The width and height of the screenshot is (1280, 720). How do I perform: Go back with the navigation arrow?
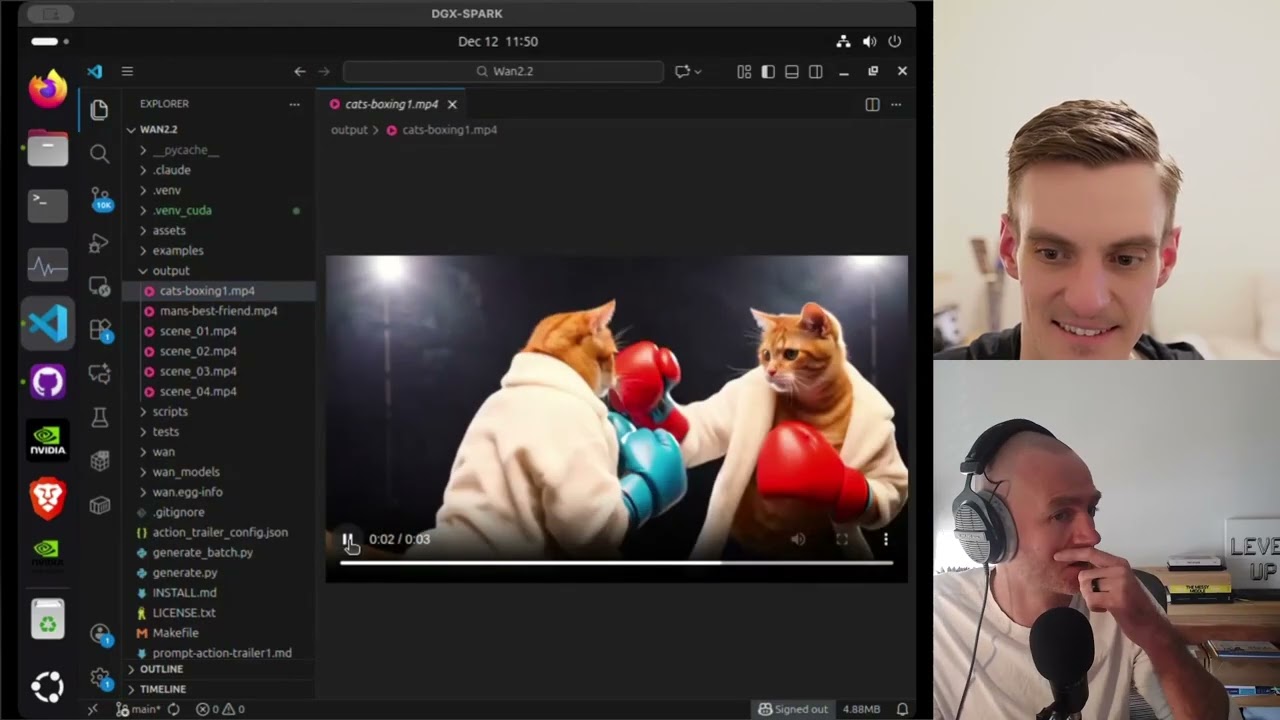pyautogui.click(x=299, y=71)
